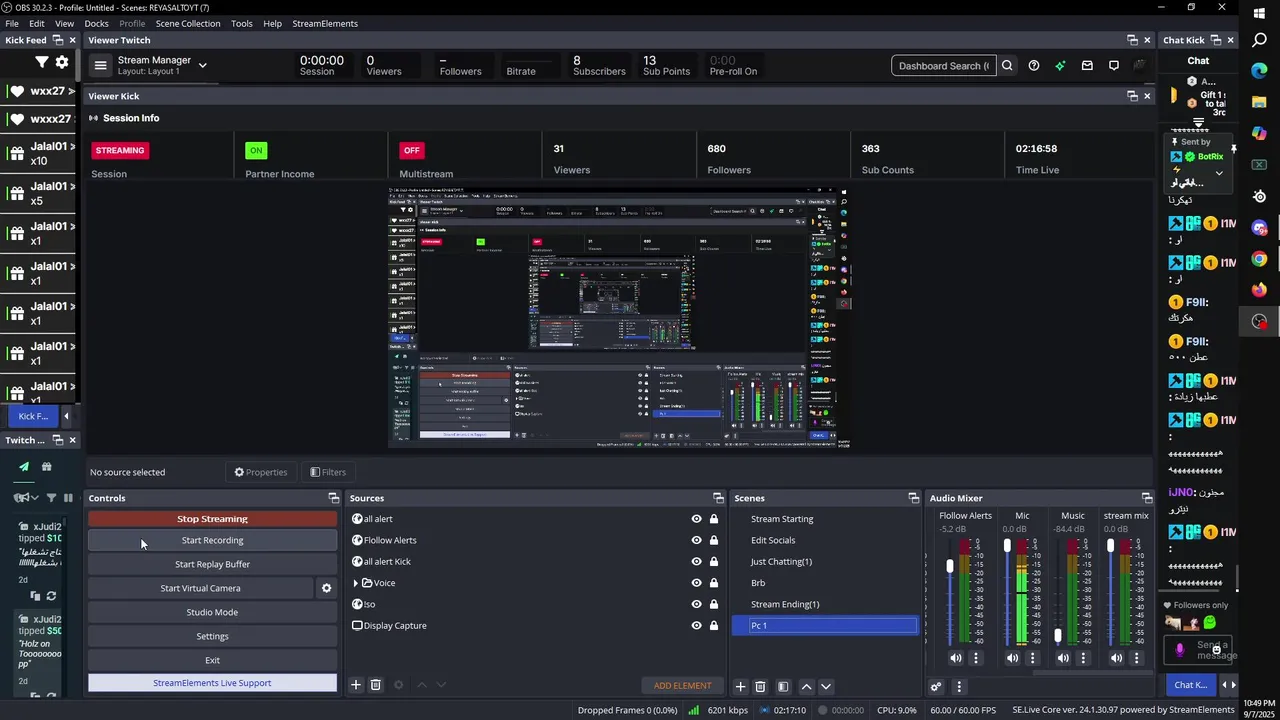Image resolution: width=1280 pixels, height=720 pixels.
Task: Switch to the Kick Feed tab
Action: point(33,416)
